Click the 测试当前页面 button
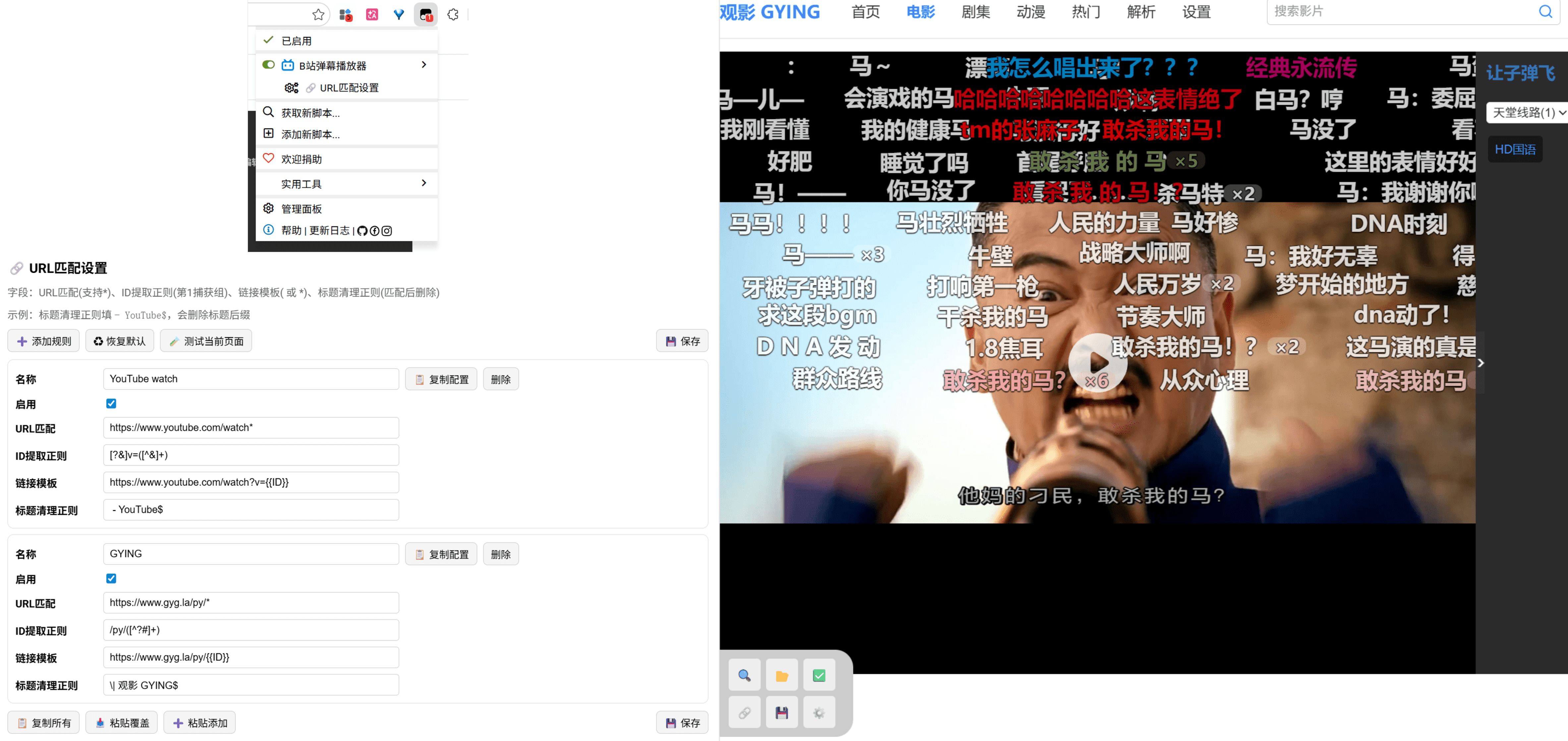Viewport: 1568px width, 741px height. click(x=206, y=341)
